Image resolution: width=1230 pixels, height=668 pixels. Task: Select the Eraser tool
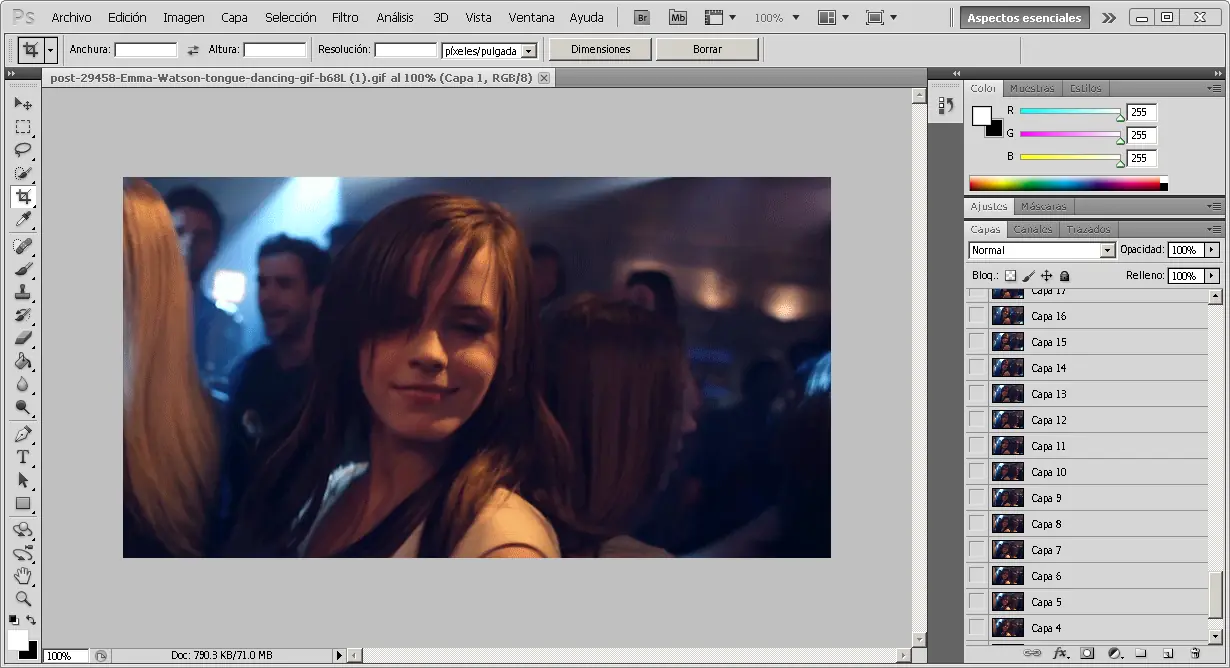click(x=22, y=338)
